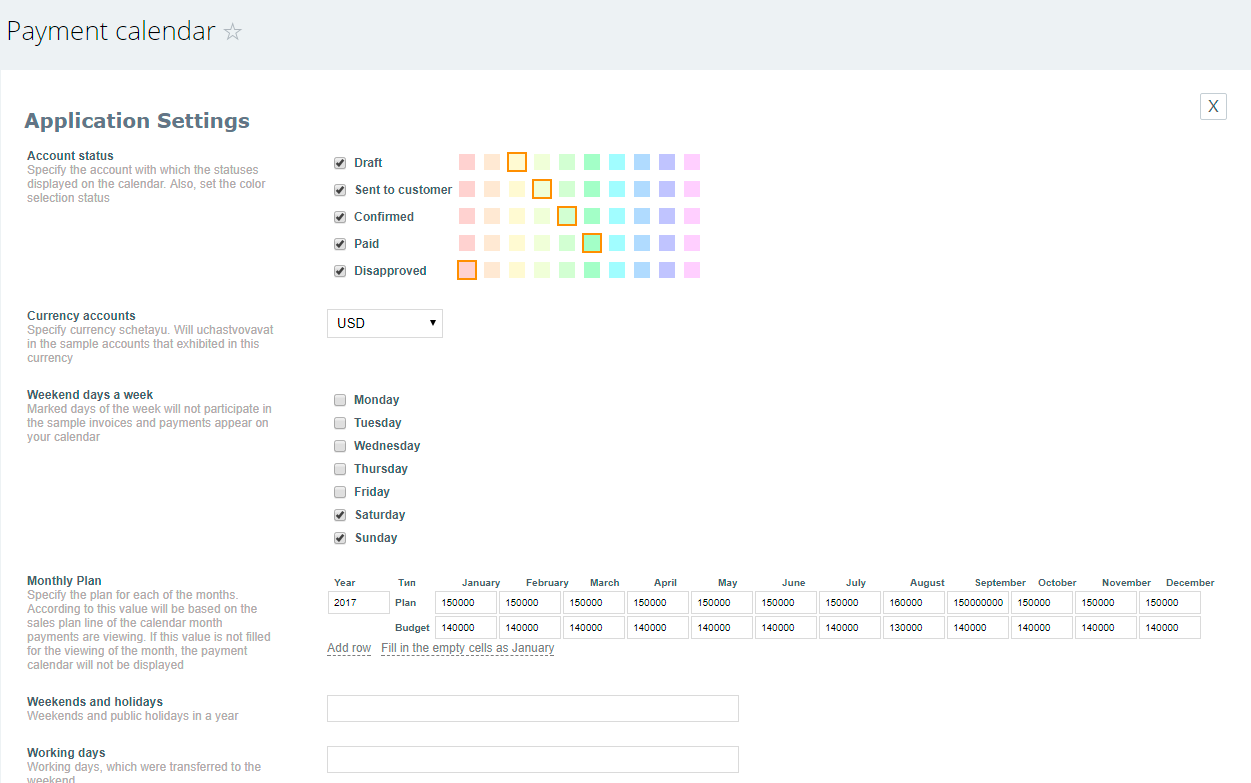Check the Friday weekend checkbox
Screen dimensions: 1251x783
pyautogui.click(x=340, y=492)
